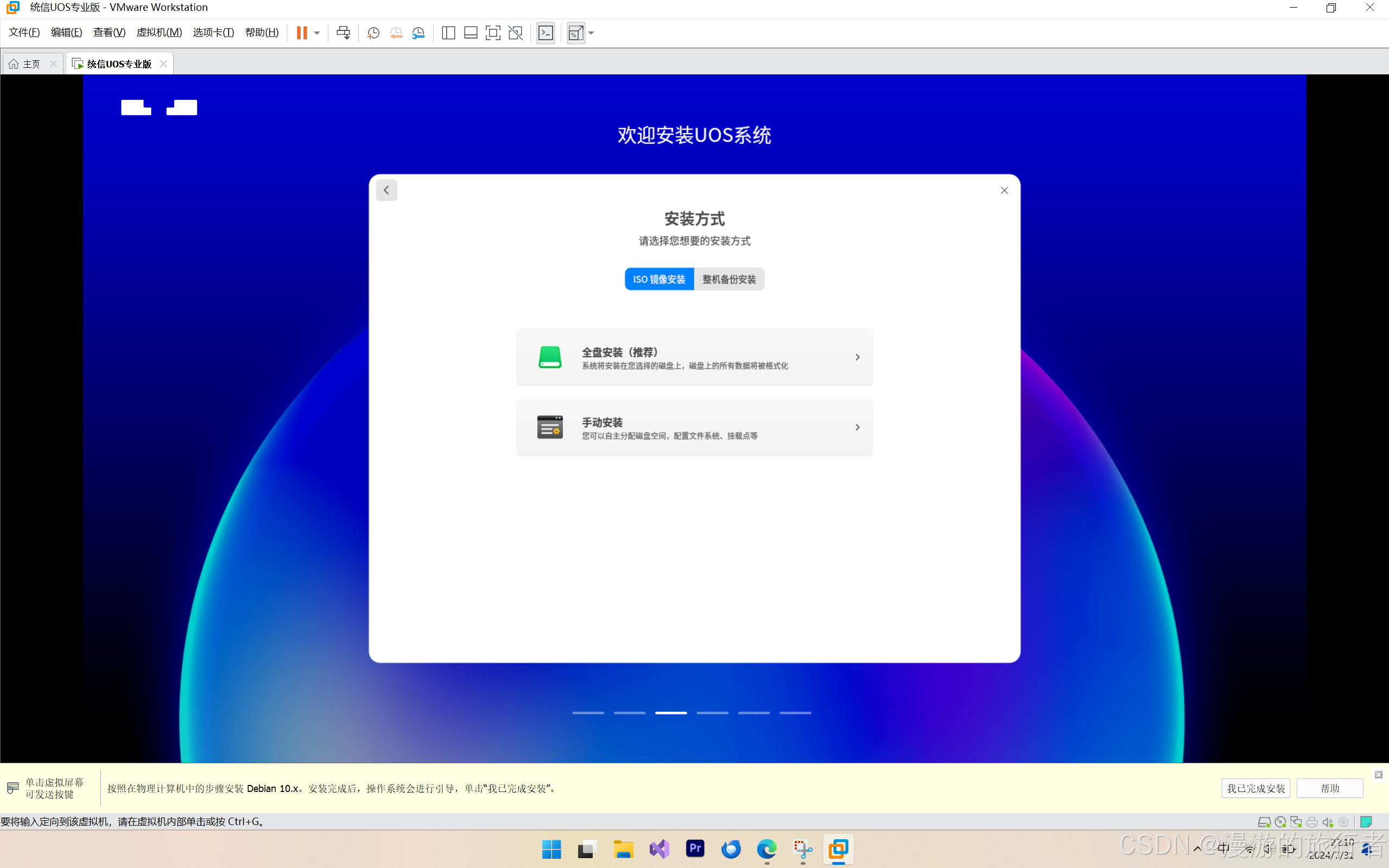Revert to the previous snapshot

tap(396, 33)
